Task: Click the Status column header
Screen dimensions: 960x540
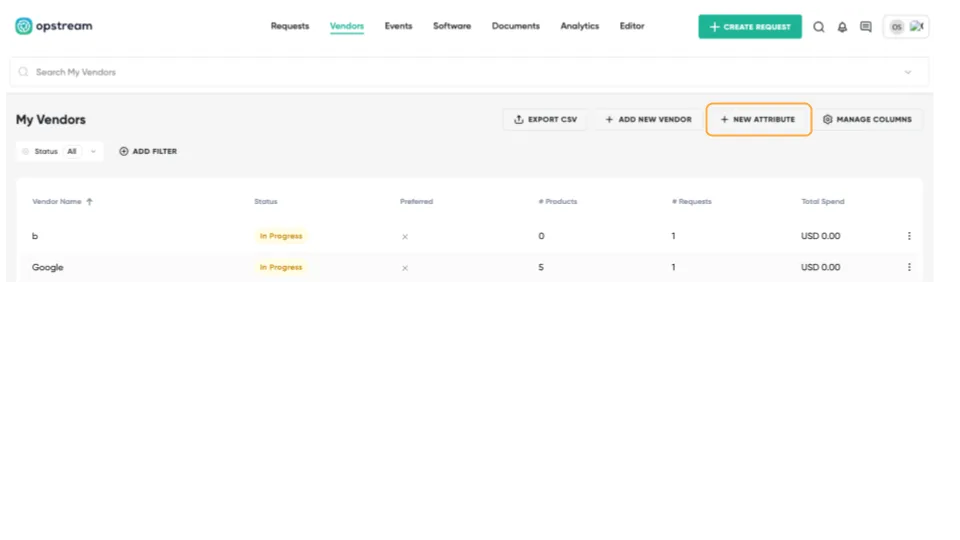Action: [266, 201]
